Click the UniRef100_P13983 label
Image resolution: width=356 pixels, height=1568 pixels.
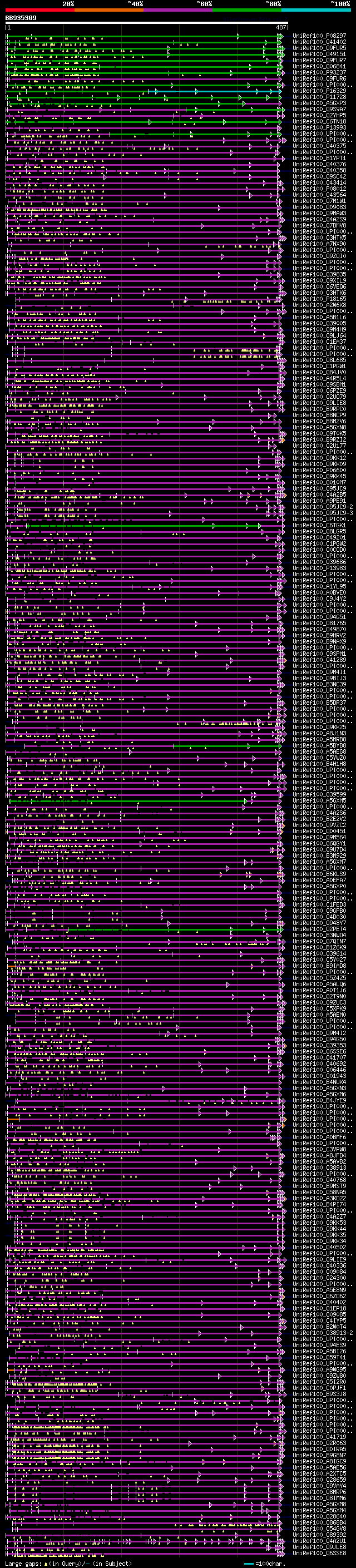pos(319,568)
